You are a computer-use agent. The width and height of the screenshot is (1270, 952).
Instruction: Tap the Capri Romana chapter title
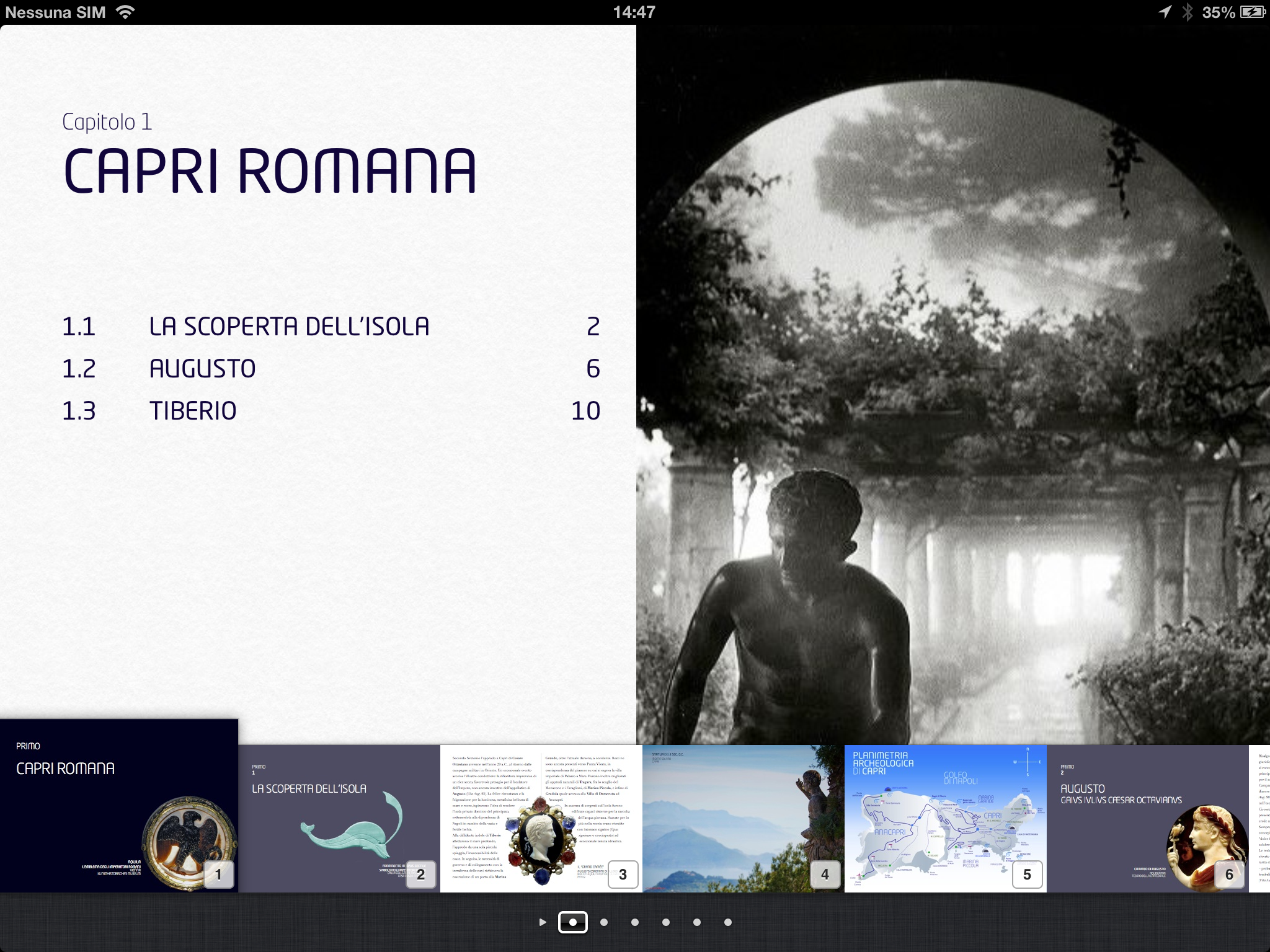coord(270,170)
